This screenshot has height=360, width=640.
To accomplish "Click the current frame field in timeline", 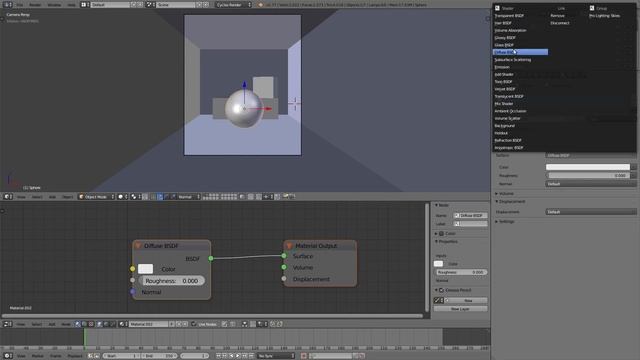I will tap(195, 356).
